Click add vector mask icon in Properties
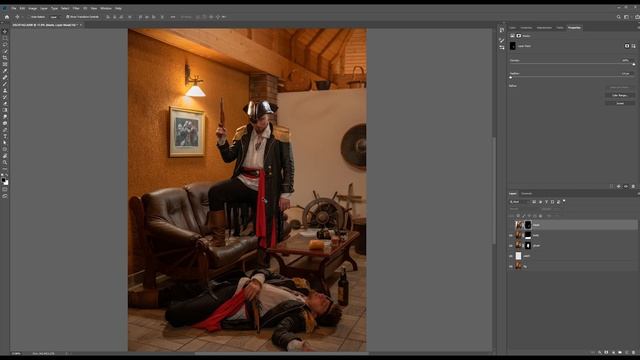640x360 pixels. coord(633,46)
